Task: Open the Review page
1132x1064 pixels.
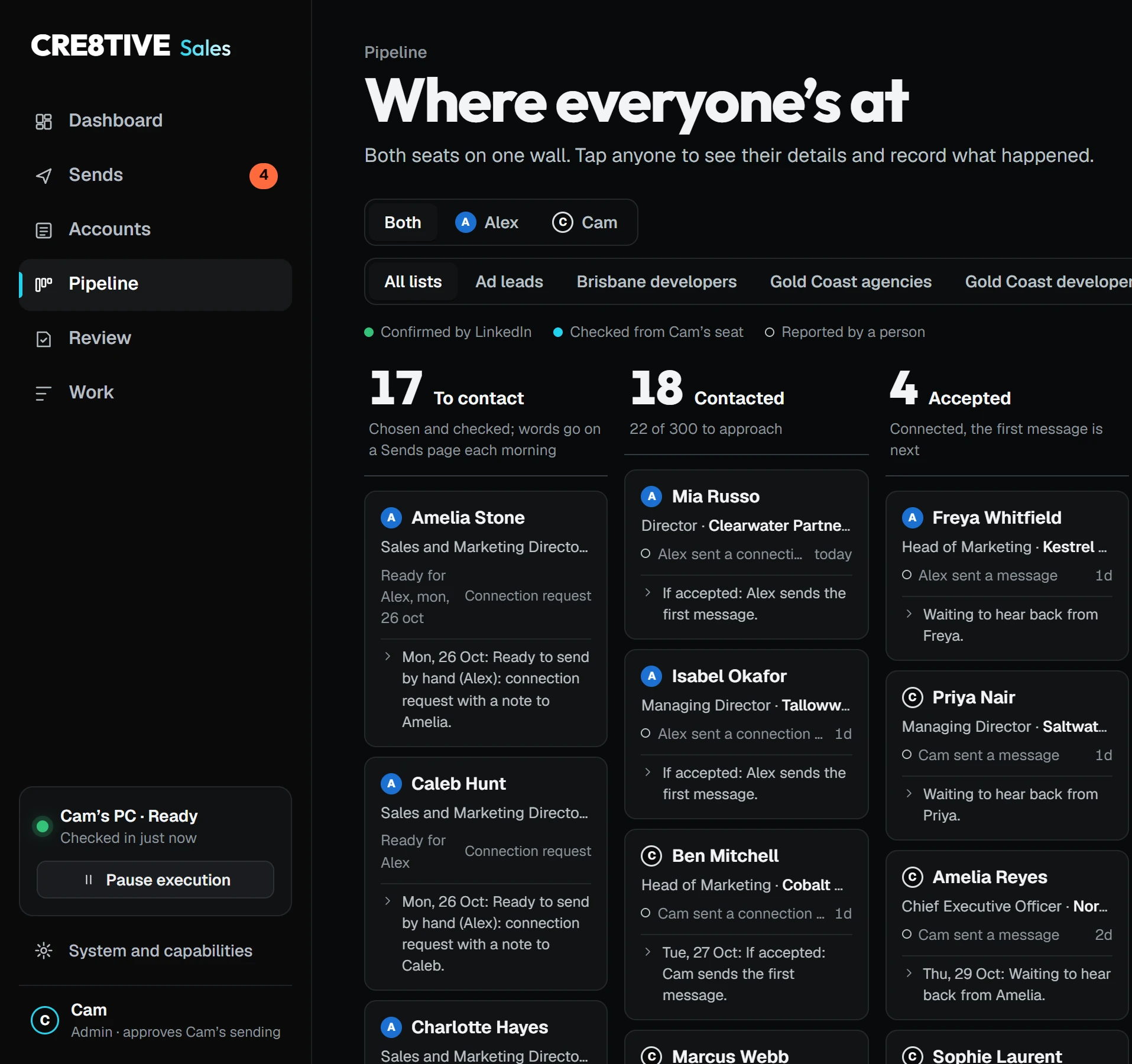Action: click(155, 339)
